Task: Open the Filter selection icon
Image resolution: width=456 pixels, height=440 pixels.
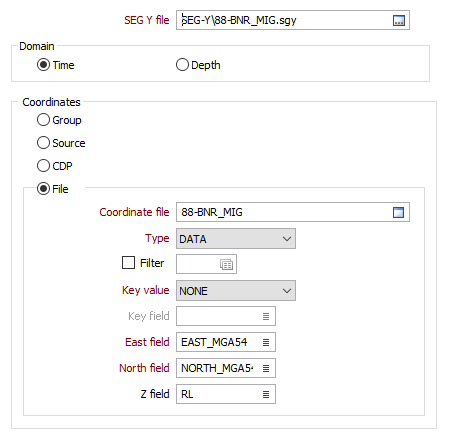Action: point(226,265)
